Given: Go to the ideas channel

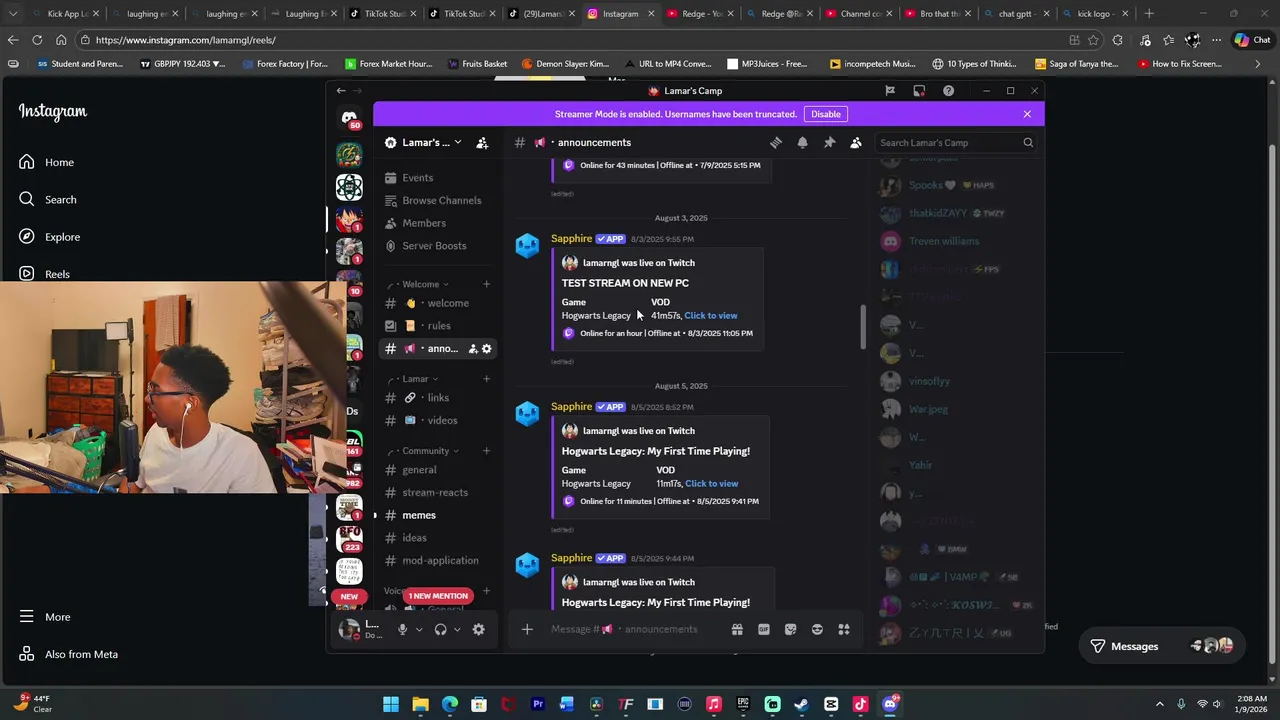Looking at the screenshot, I should (x=438, y=538).
